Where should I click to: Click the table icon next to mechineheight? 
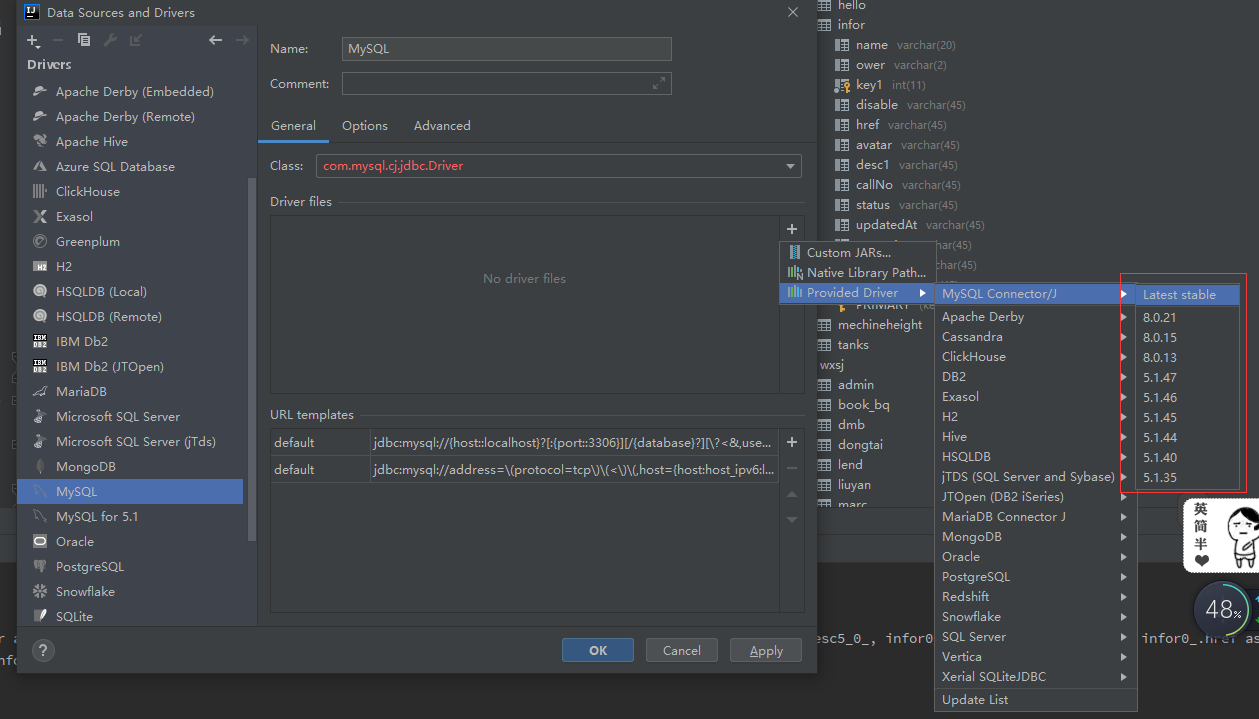coord(825,325)
